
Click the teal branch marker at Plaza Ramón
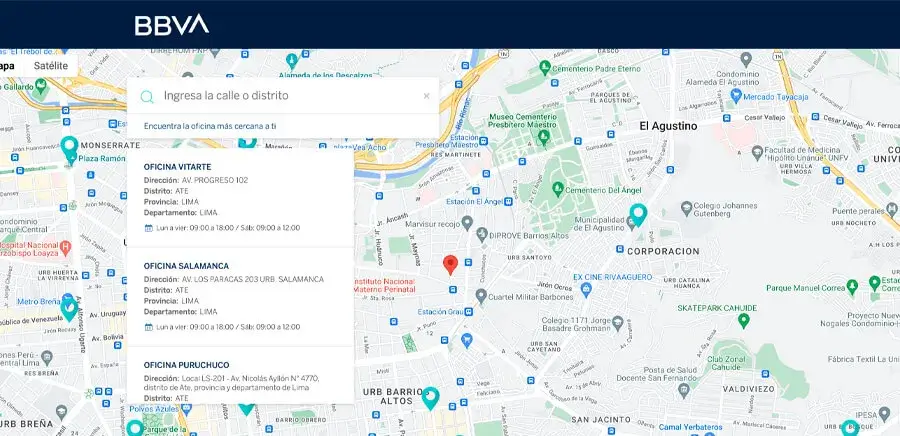click(69, 147)
